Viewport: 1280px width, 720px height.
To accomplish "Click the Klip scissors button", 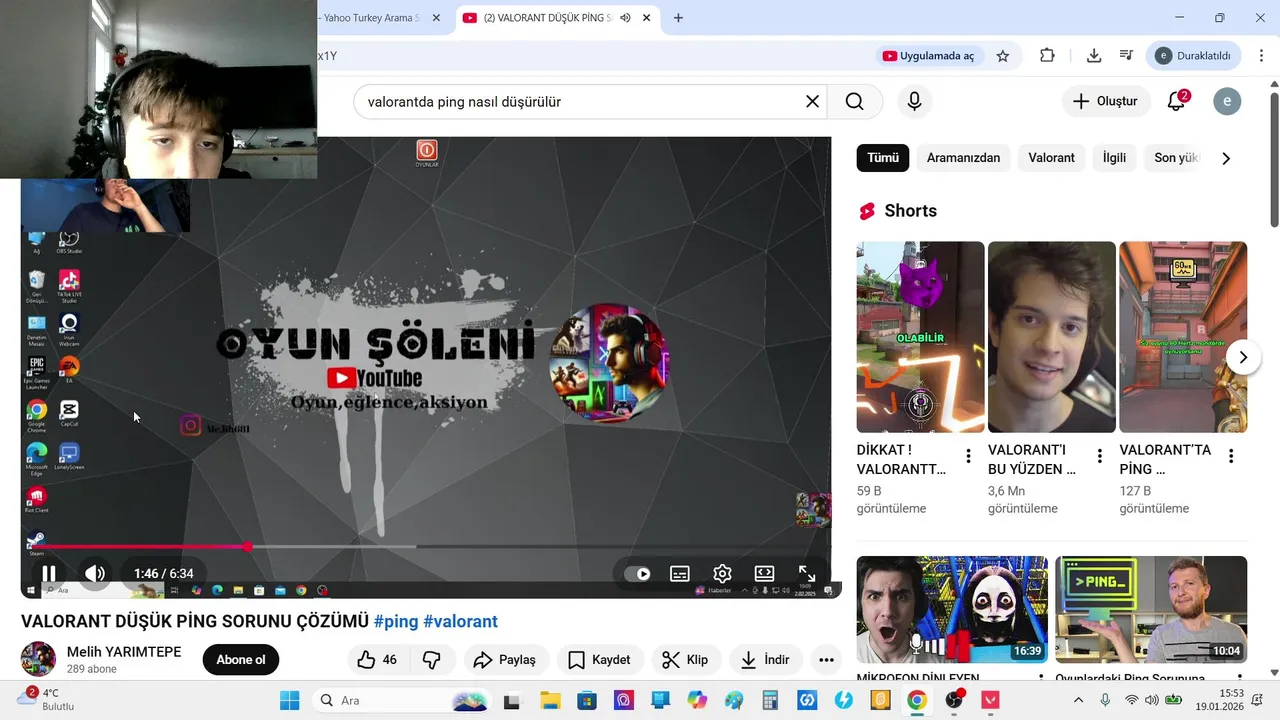I will click(686, 660).
